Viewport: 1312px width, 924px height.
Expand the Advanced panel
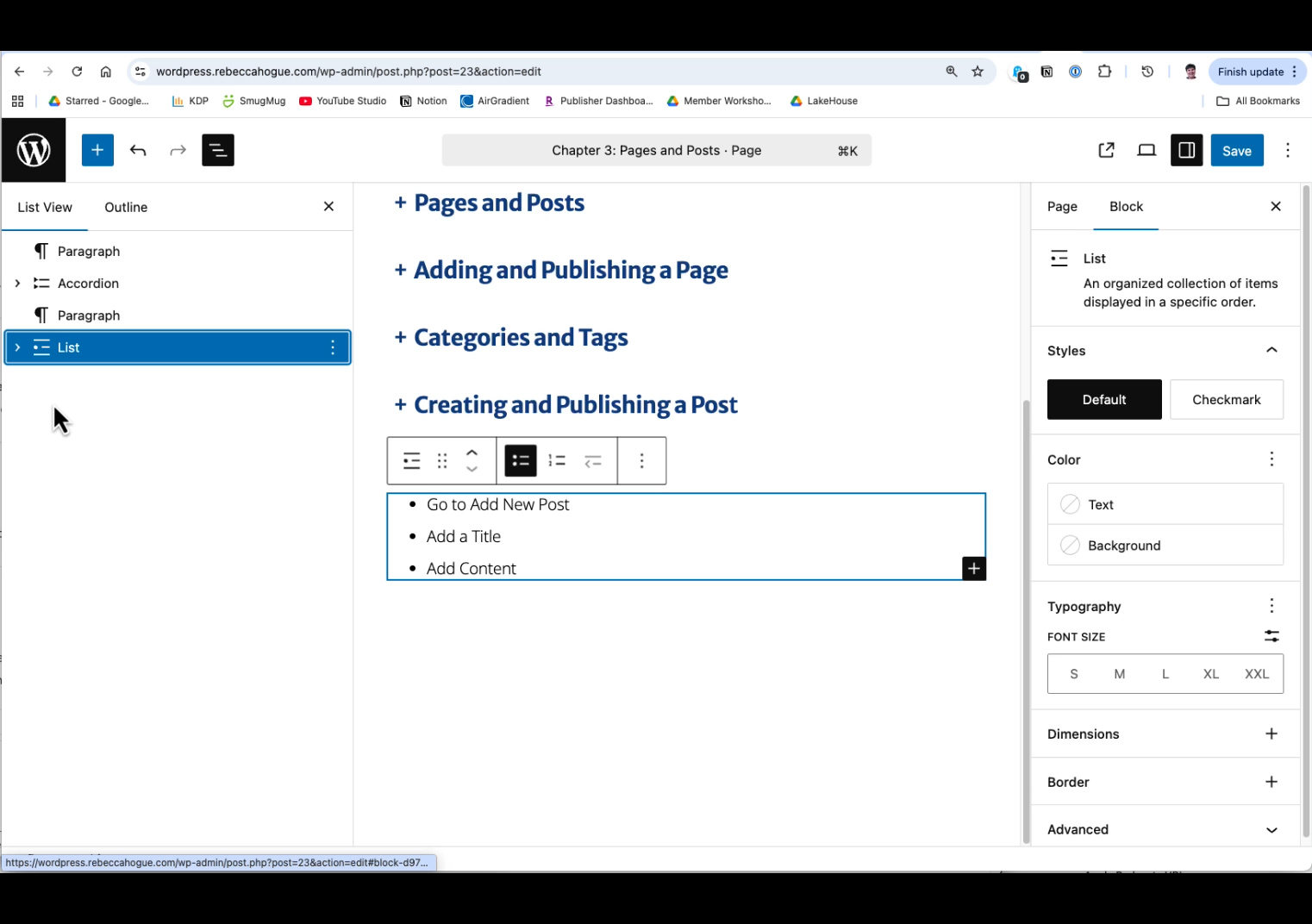click(x=1271, y=830)
